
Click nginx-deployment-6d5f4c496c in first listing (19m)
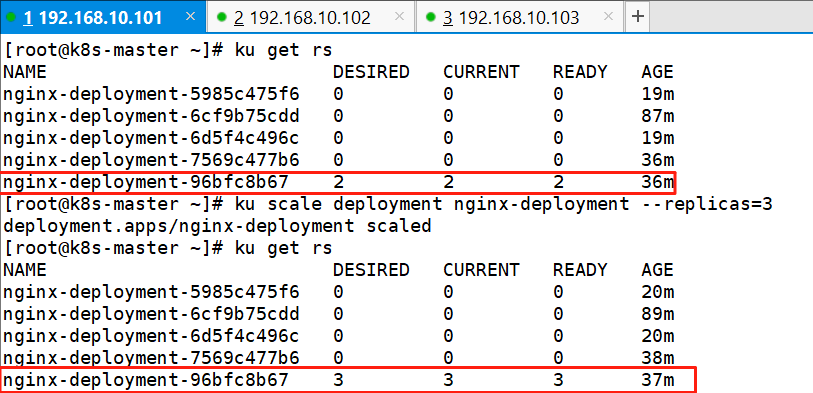click(x=151, y=138)
